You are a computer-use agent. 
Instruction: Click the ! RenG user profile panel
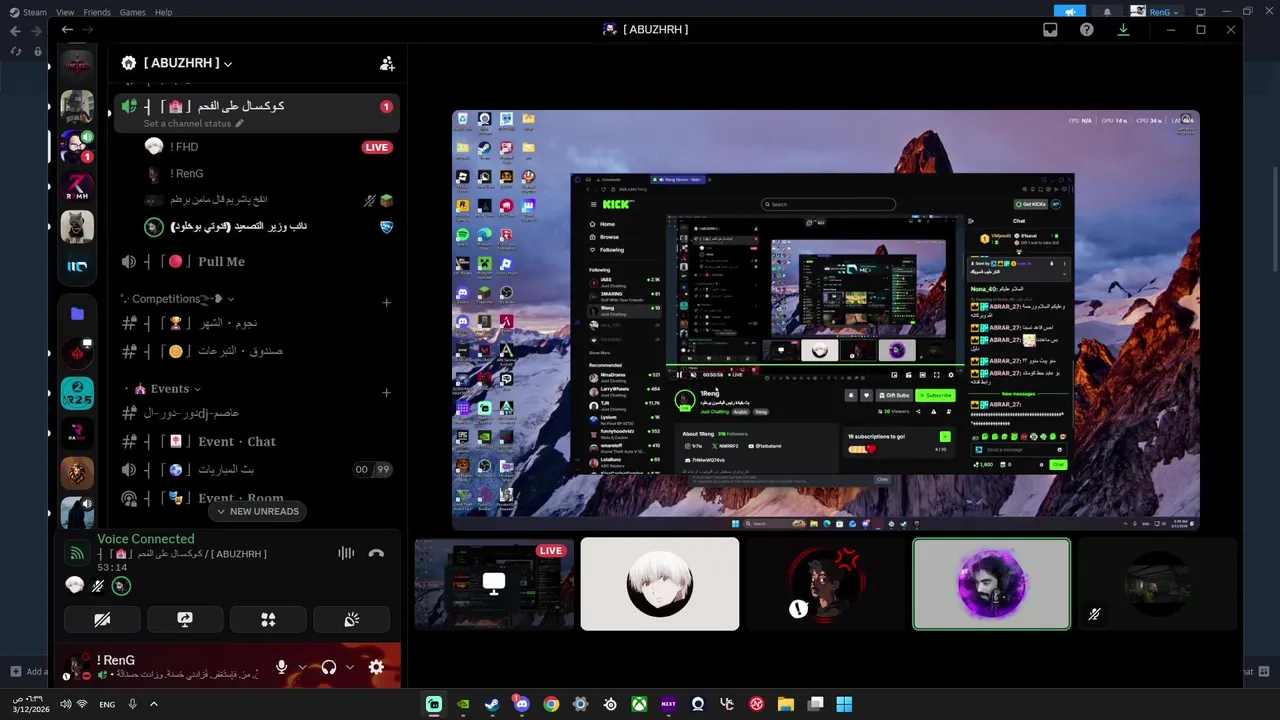tap(160, 667)
